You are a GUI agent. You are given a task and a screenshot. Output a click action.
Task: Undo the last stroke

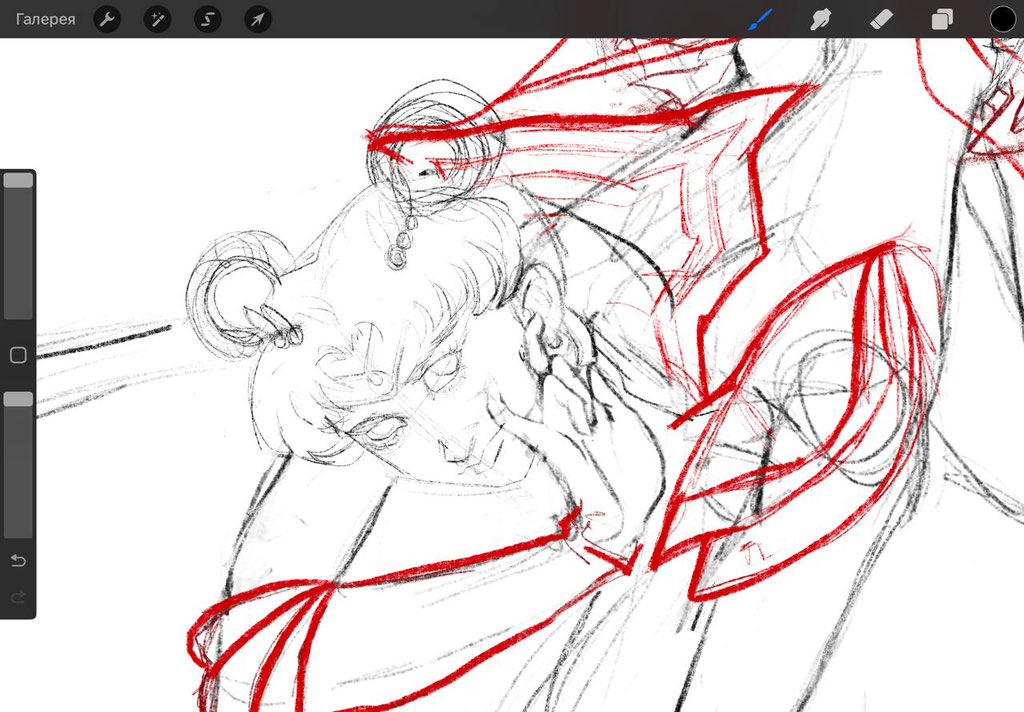point(18,560)
